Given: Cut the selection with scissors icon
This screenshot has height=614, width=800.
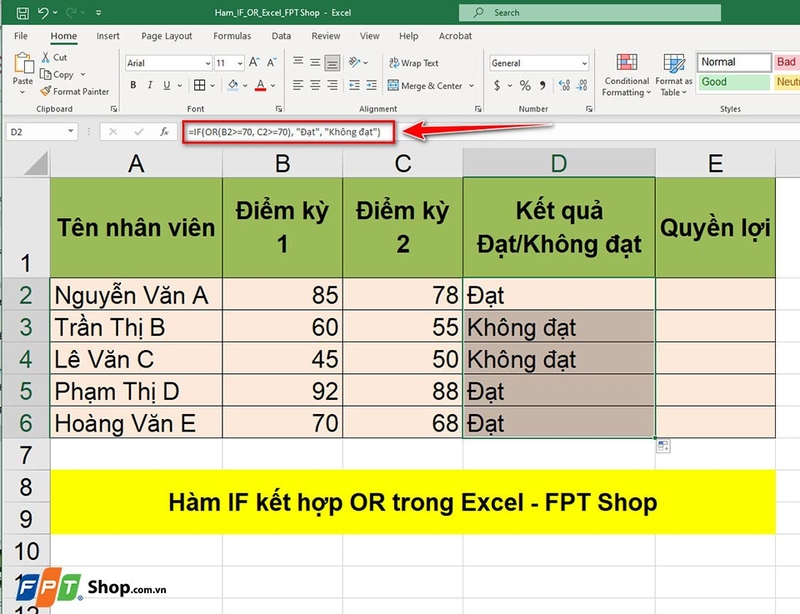Looking at the screenshot, I should pos(46,57).
